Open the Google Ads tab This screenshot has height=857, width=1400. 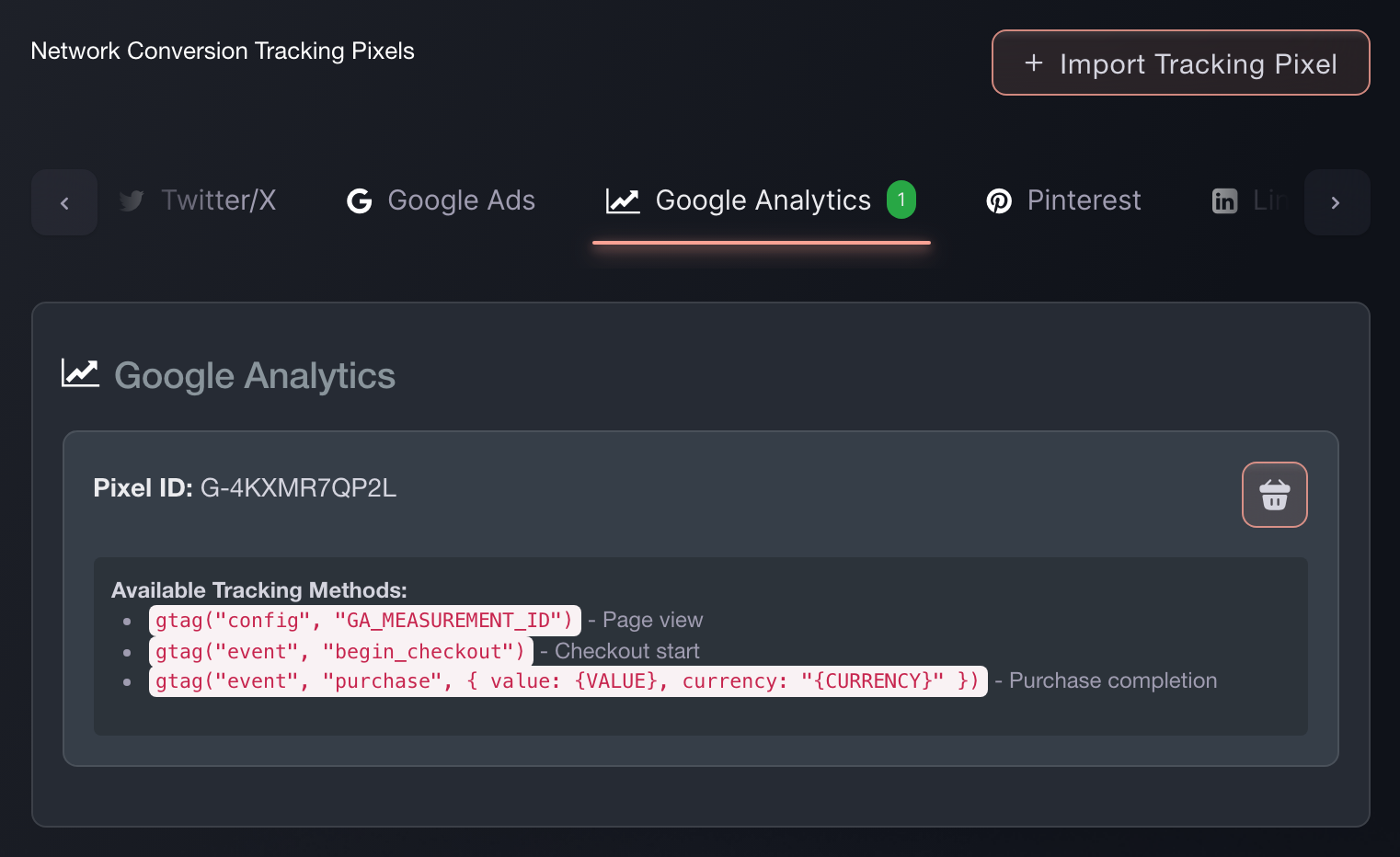click(x=441, y=200)
